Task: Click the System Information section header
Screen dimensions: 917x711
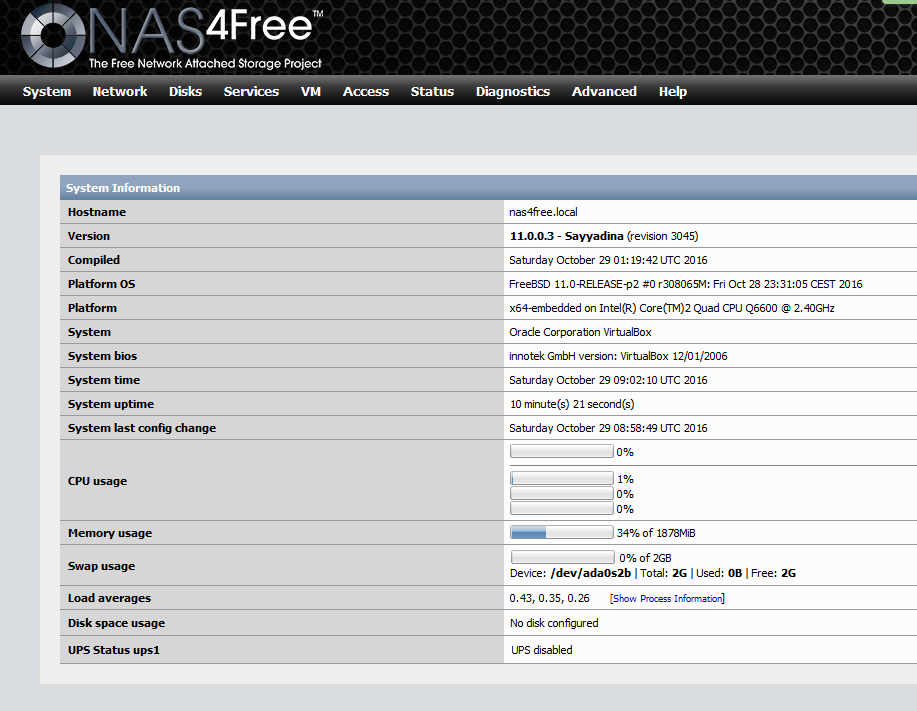Action: coord(123,188)
